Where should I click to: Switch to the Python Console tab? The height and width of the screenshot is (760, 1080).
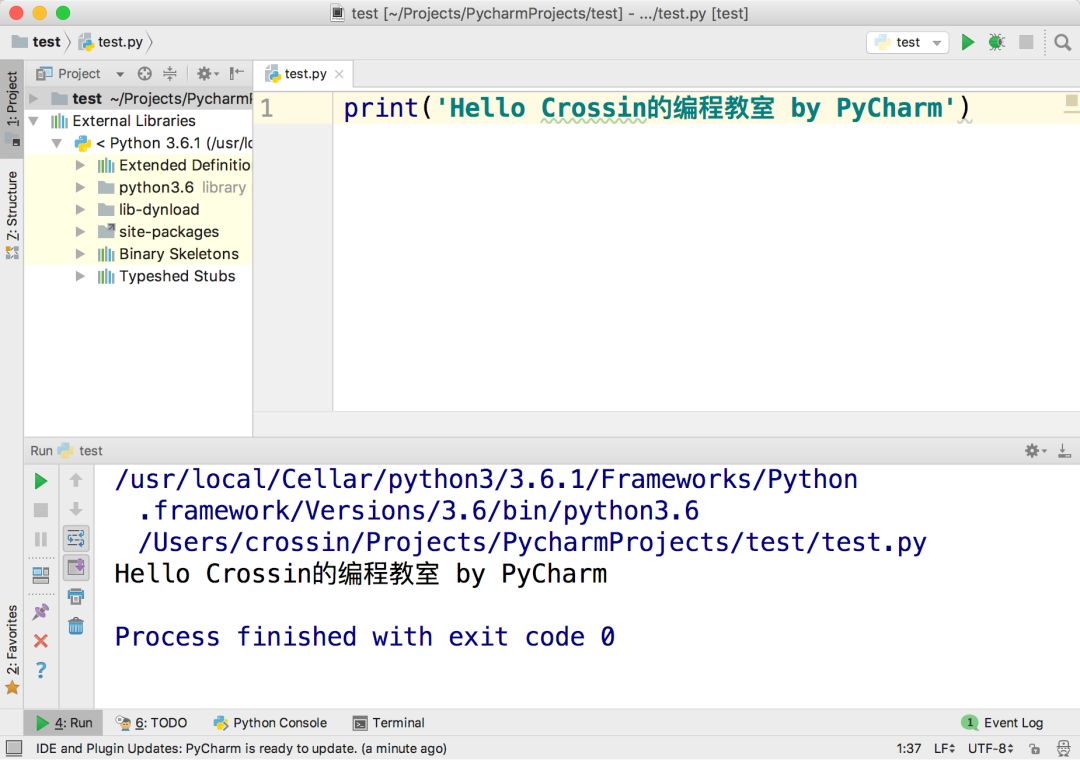tap(270, 723)
